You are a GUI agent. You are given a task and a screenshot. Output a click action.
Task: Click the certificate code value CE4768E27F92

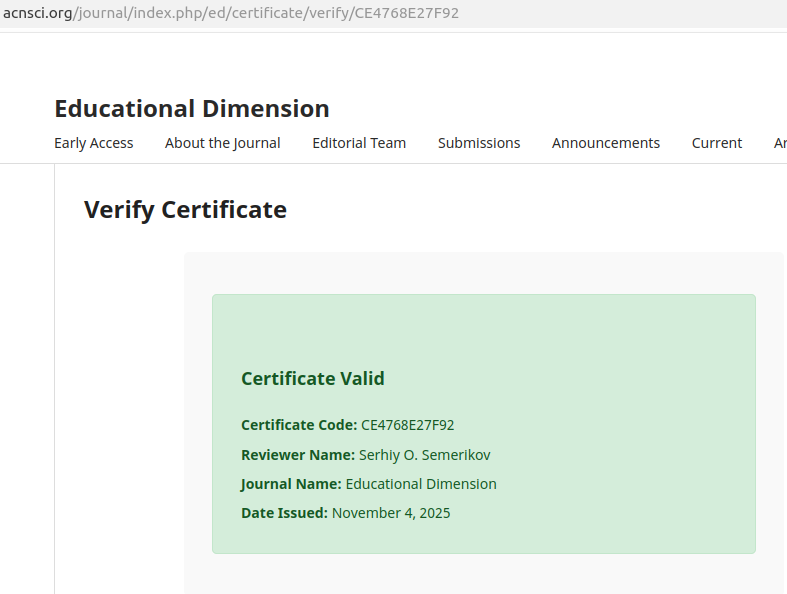407,426
